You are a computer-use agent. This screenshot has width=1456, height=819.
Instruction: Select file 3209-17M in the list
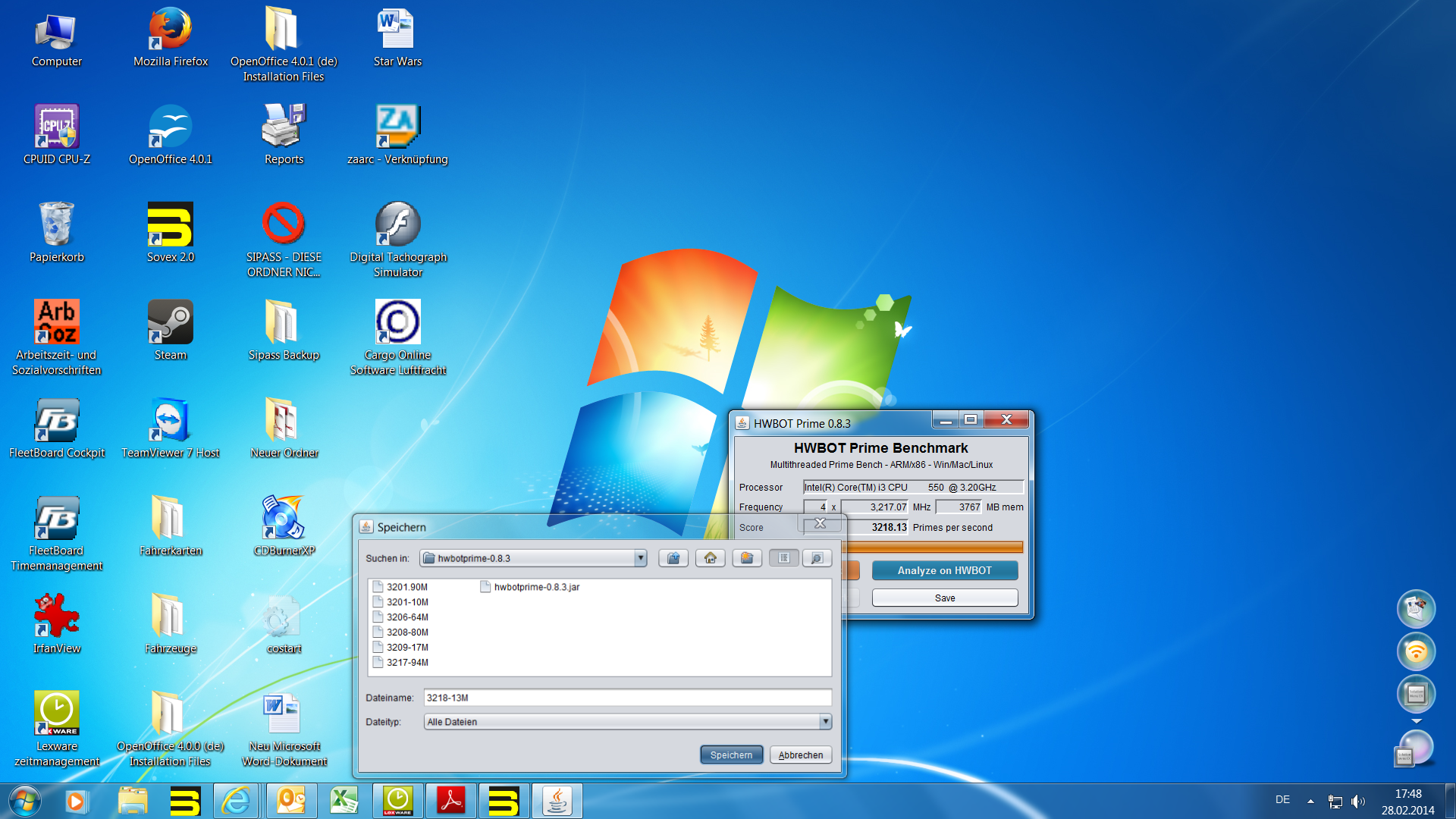(400, 648)
